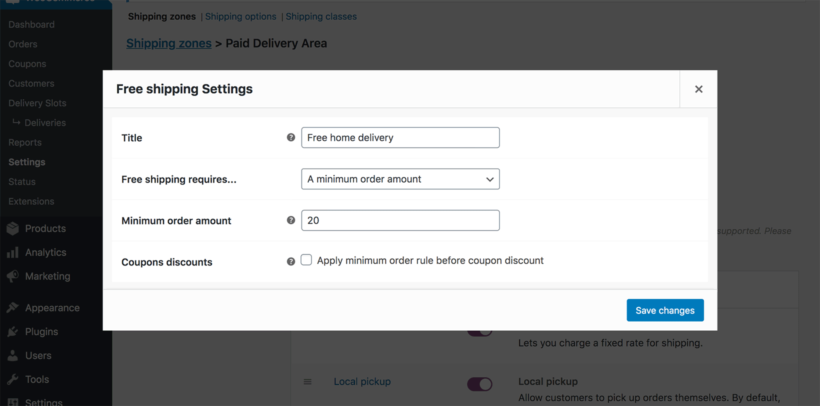Viewport: 820px width, 406px height.
Task: Click Coupons discounts help icon
Action: [291, 262]
